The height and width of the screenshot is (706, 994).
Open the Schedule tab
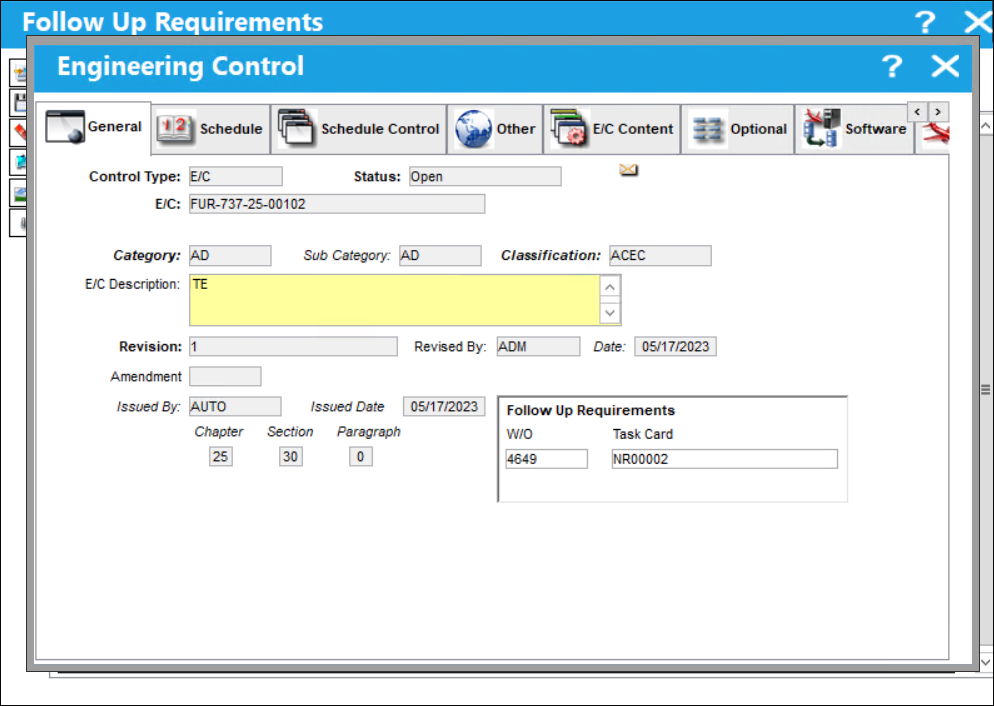(210, 129)
